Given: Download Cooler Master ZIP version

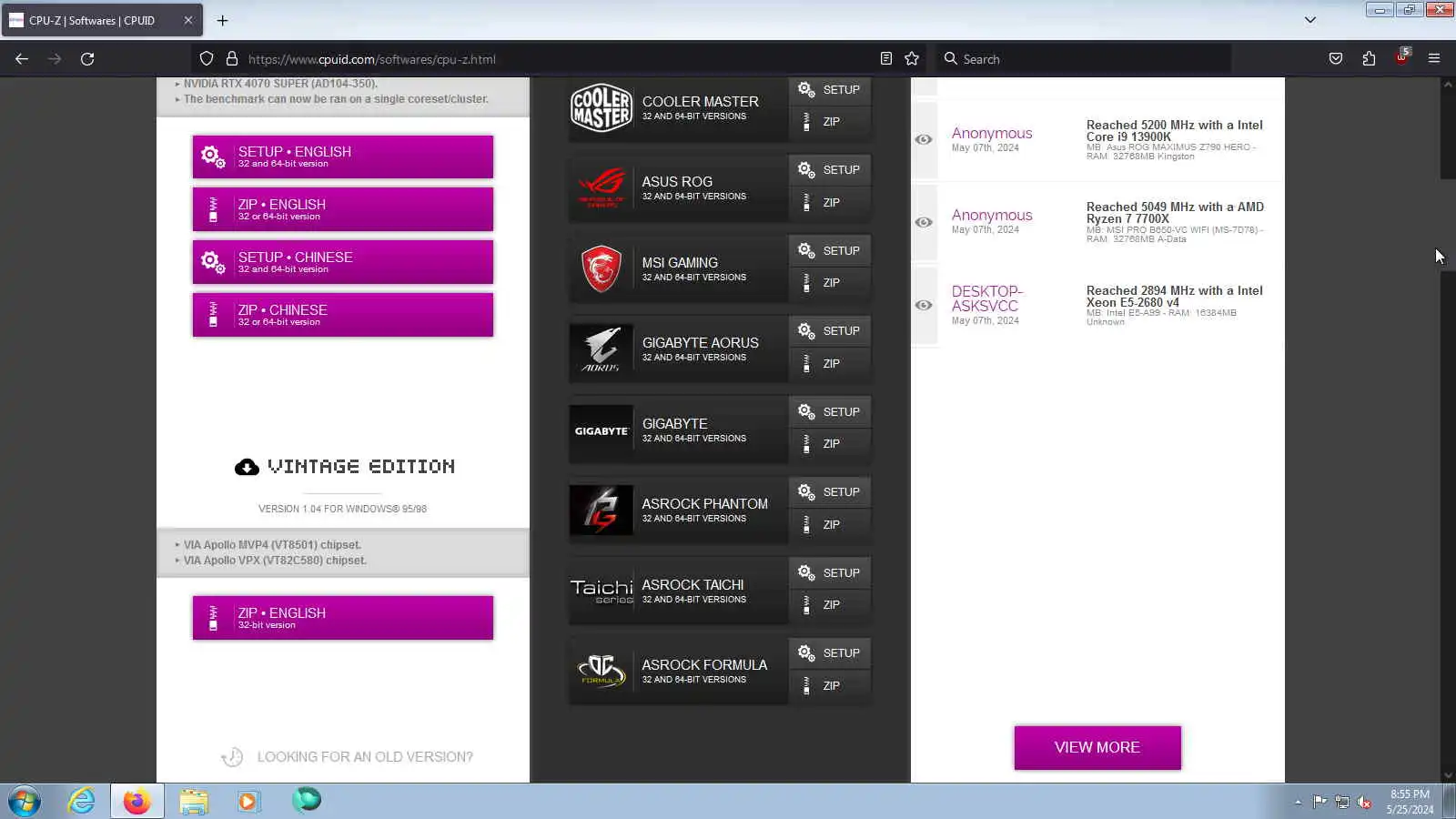Looking at the screenshot, I should pos(830,122).
